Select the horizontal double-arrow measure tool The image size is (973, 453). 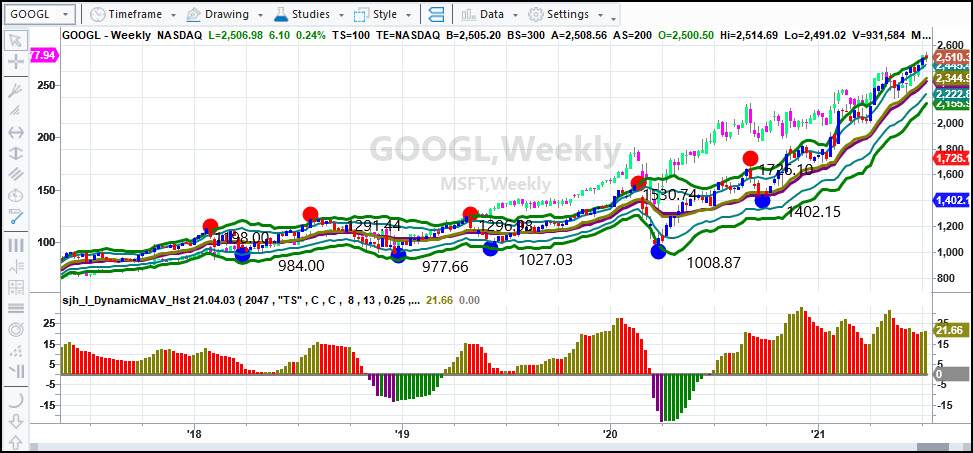16,132
